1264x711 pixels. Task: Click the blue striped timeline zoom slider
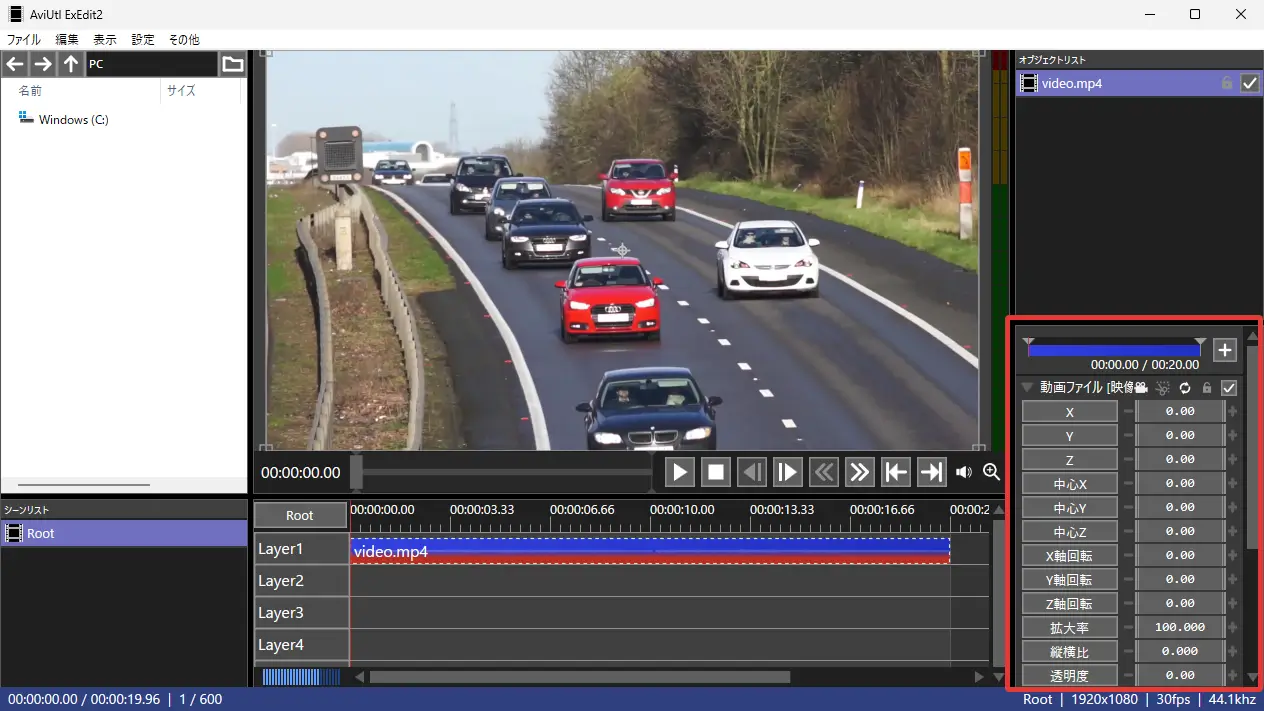[x=301, y=677]
